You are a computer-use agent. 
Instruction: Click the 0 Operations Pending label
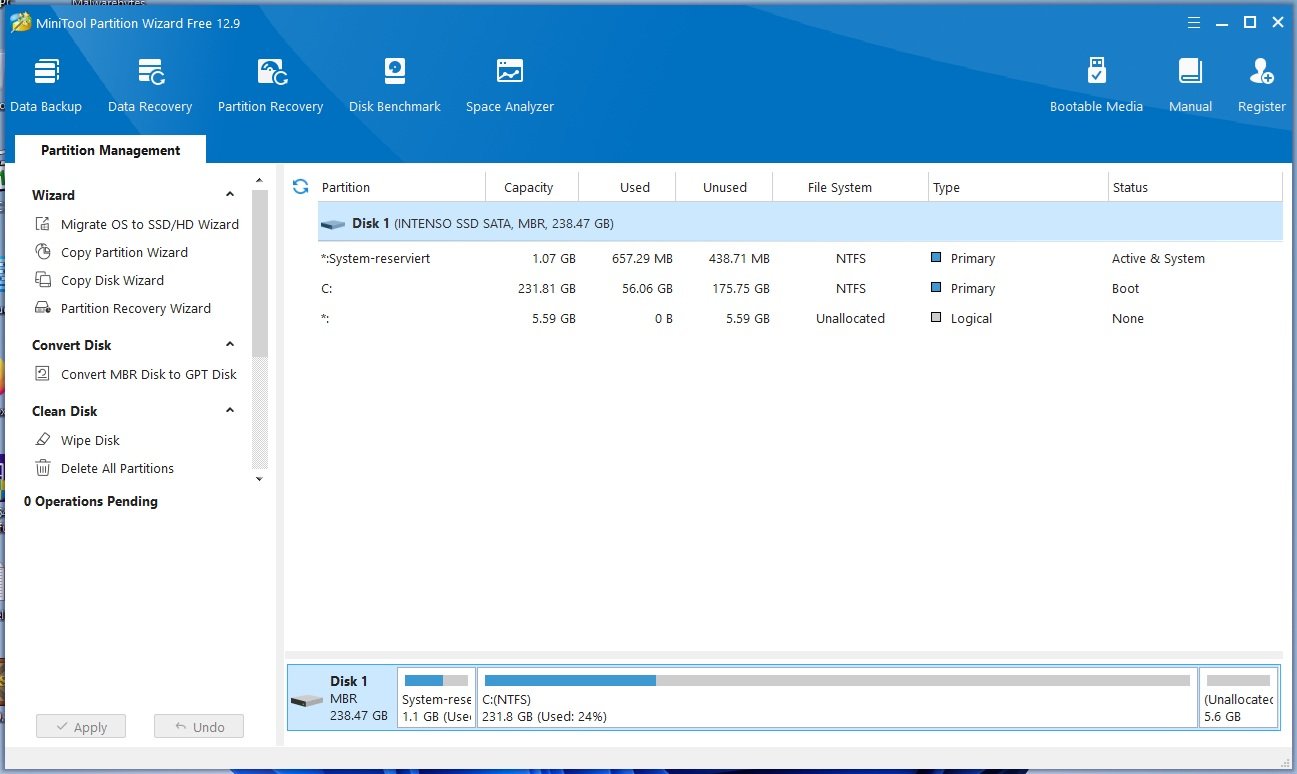pyautogui.click(x=91, y=501)
